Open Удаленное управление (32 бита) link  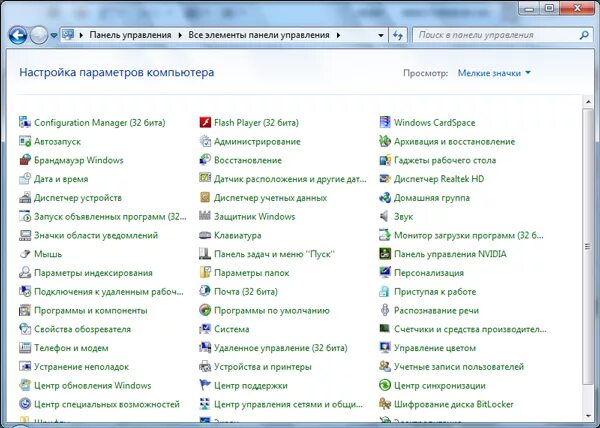(x=281, y=348)
